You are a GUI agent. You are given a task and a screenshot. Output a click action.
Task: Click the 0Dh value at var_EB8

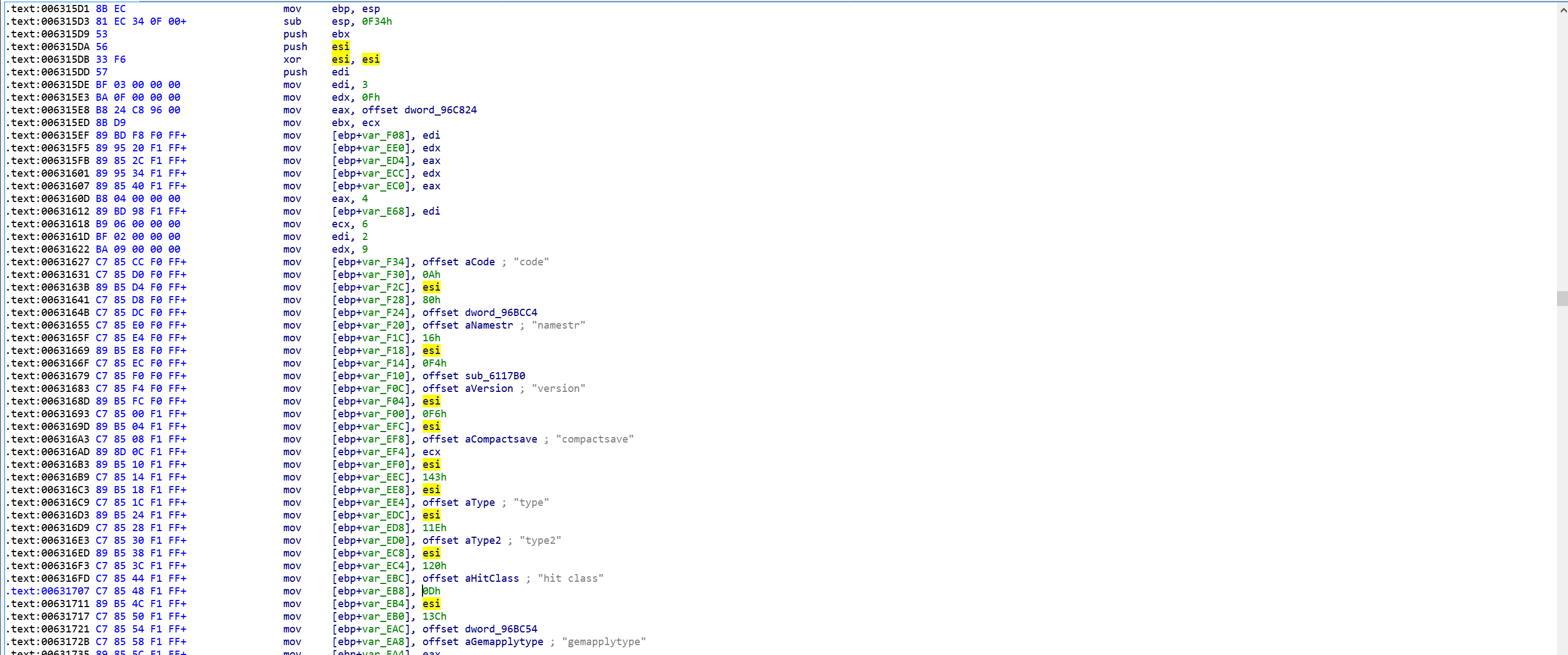(x=431, y=591)
